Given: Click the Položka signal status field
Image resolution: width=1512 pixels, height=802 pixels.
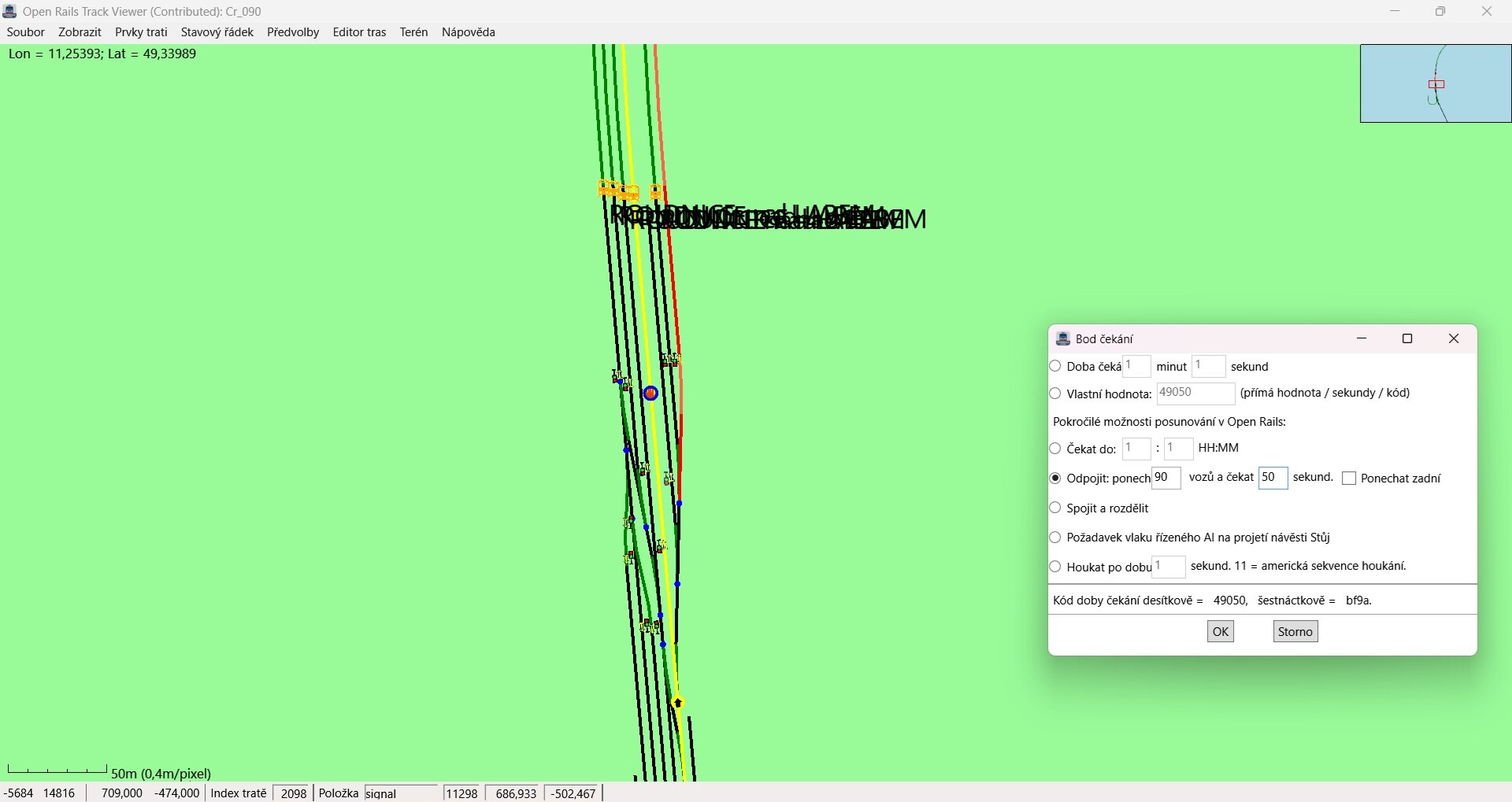Looking at the screenshot, I should pyautogui.click(x=401, y=793).
